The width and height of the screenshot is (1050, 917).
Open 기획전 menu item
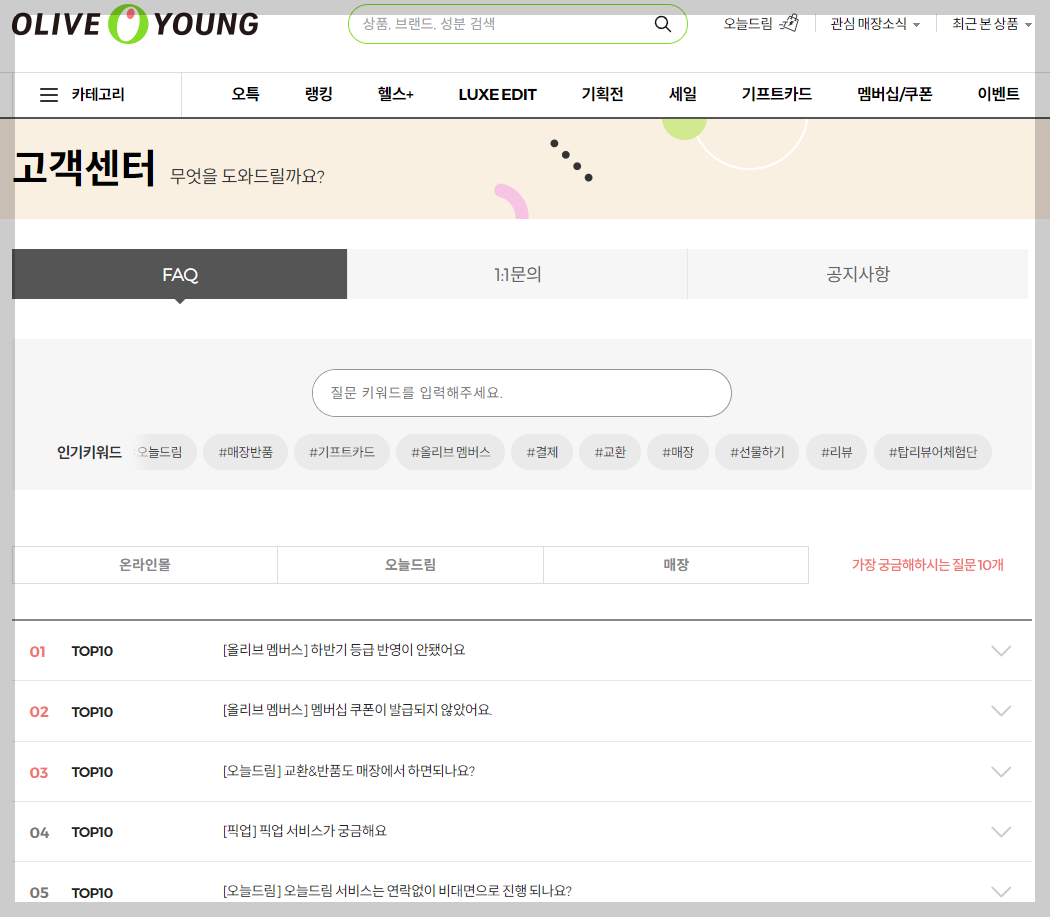pyautogui.click(x=602, y=94)
